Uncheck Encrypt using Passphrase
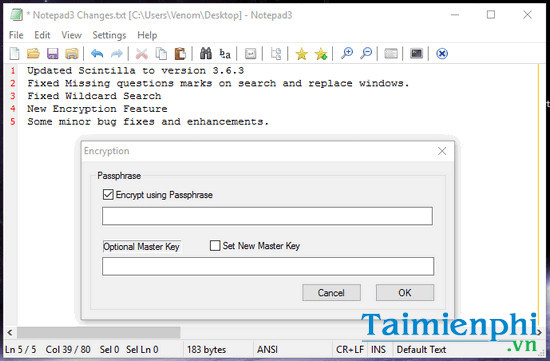Image resolution: width=550 pixels, height=361 pixels. coord(108,194)
